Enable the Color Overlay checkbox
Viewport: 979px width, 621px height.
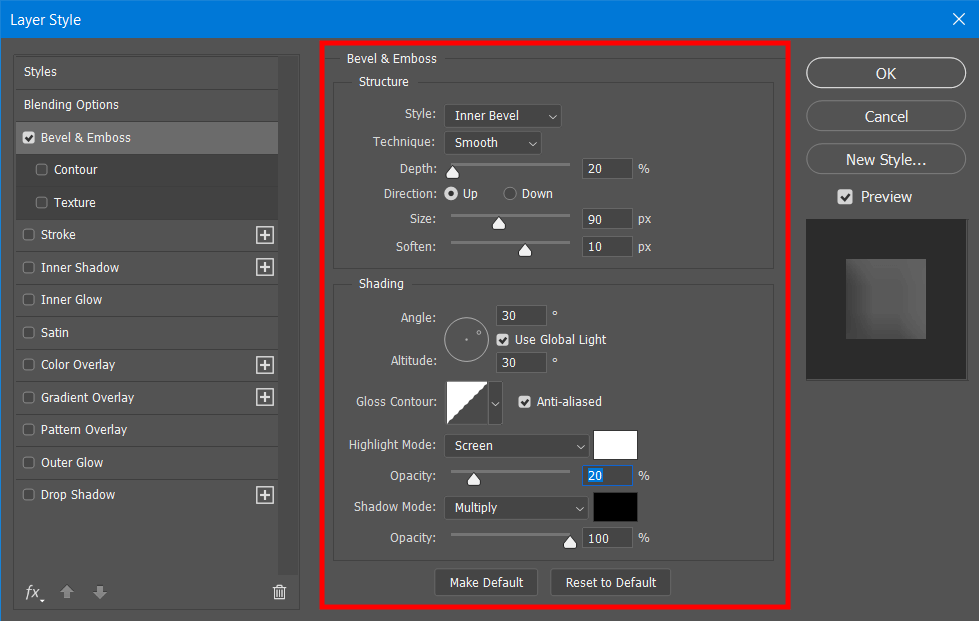[x=29, y=364]
